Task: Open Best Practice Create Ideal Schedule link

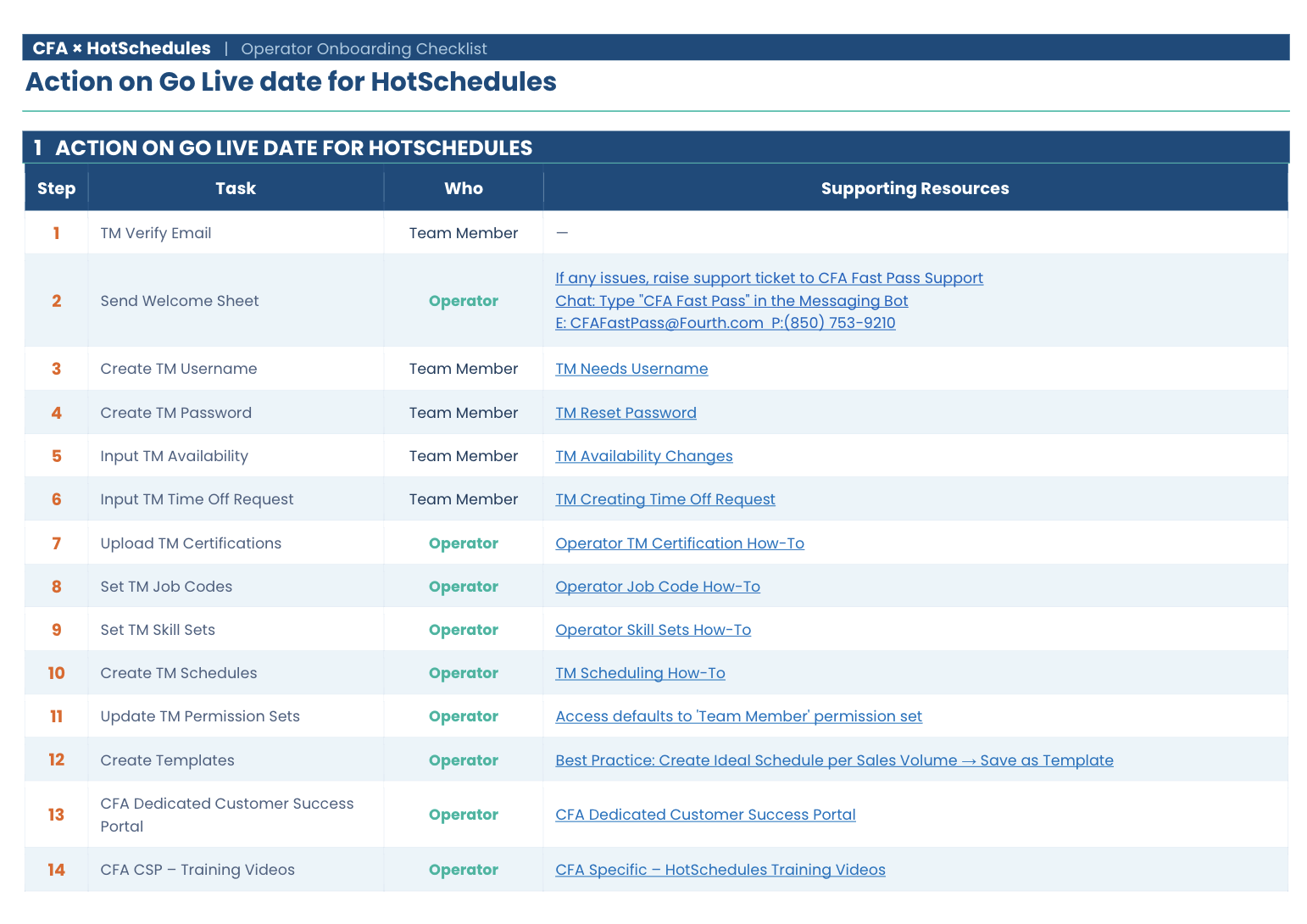Action: pyautogui.click(x=834, y=760)
